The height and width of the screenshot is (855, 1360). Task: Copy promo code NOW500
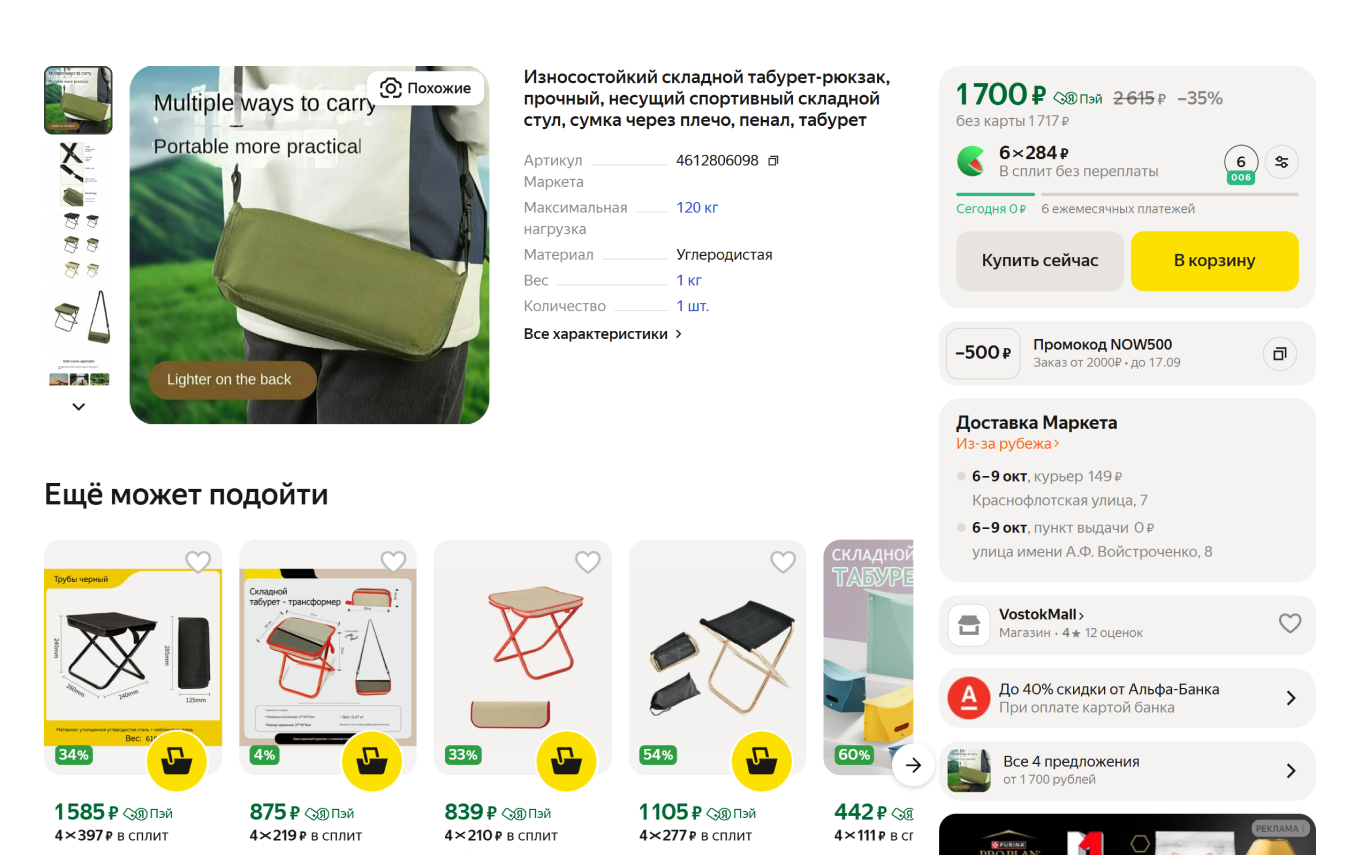[x=1280, y=353]
